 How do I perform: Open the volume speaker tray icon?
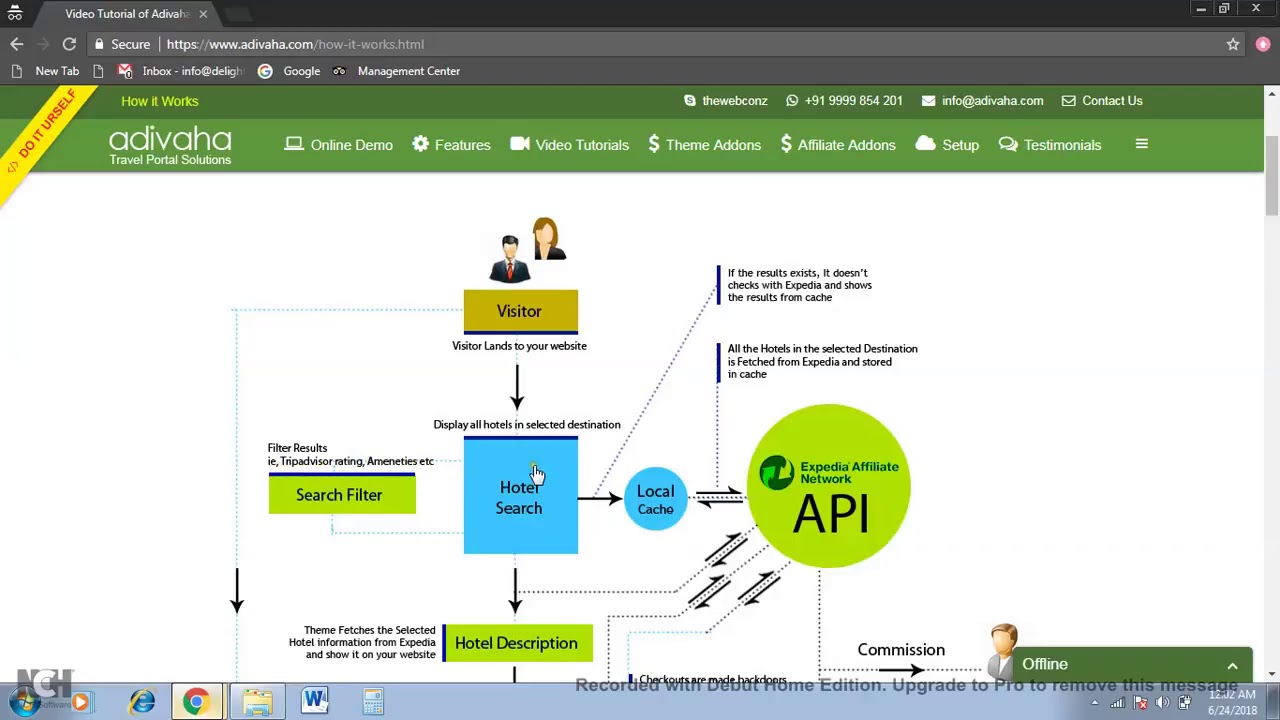pyautogui.click(x=1162, y=702)
